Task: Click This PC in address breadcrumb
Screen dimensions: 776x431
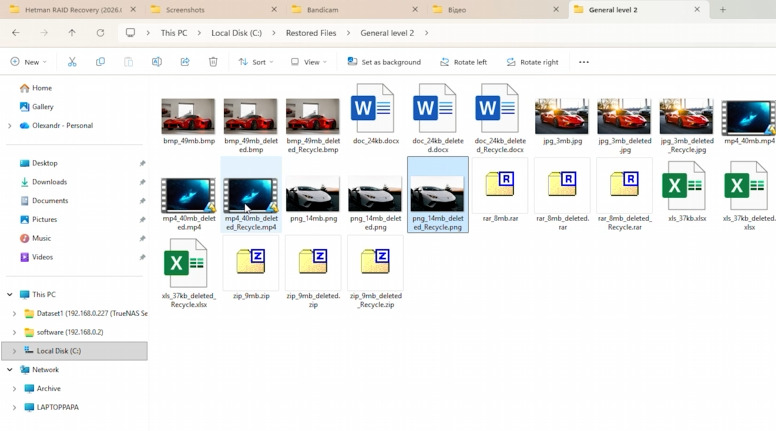Action: 174,33
